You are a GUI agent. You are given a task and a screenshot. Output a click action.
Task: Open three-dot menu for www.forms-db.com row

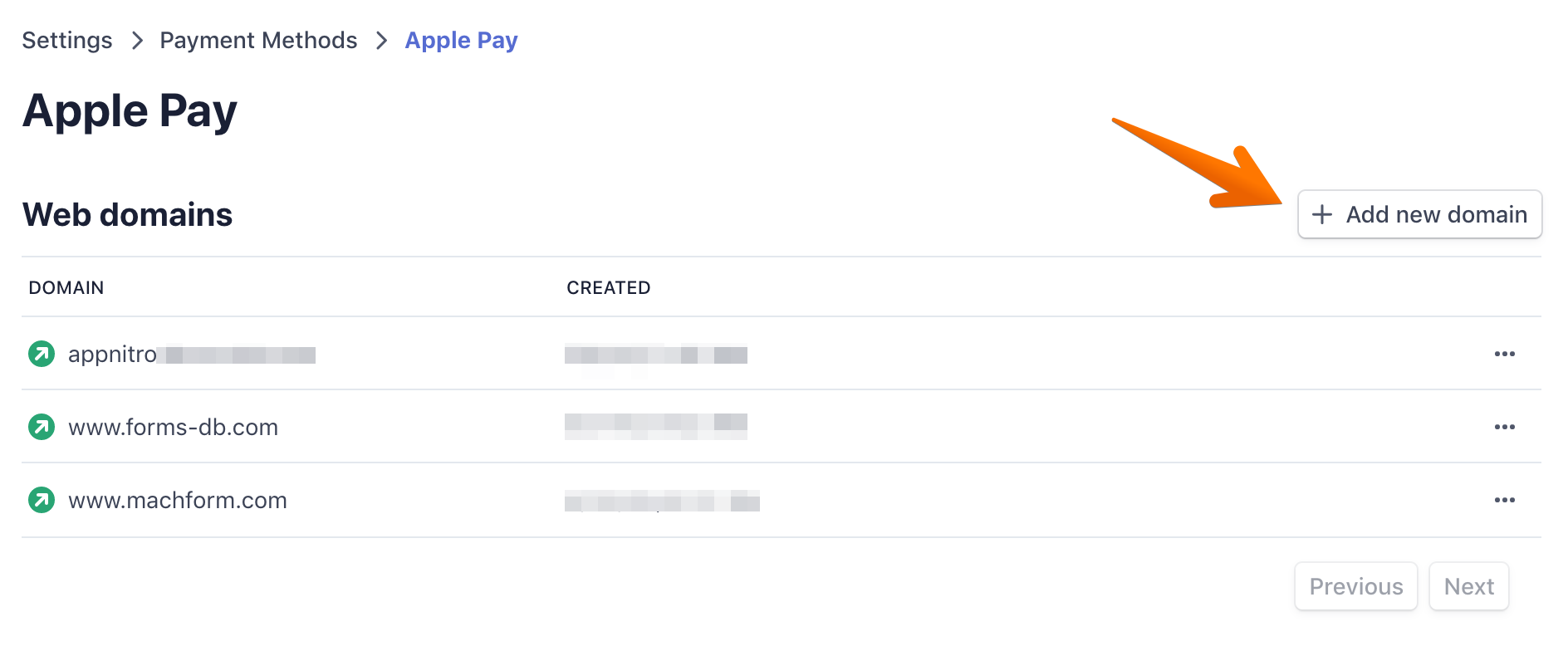(1504, 427)
